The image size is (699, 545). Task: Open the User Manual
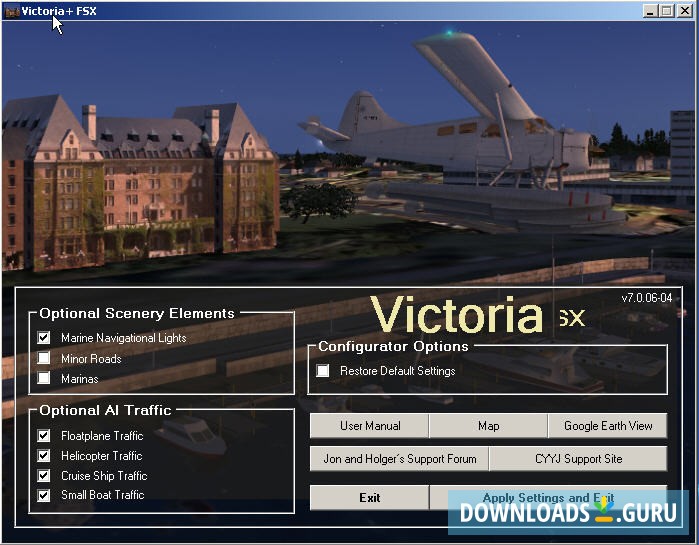[370, 426]
